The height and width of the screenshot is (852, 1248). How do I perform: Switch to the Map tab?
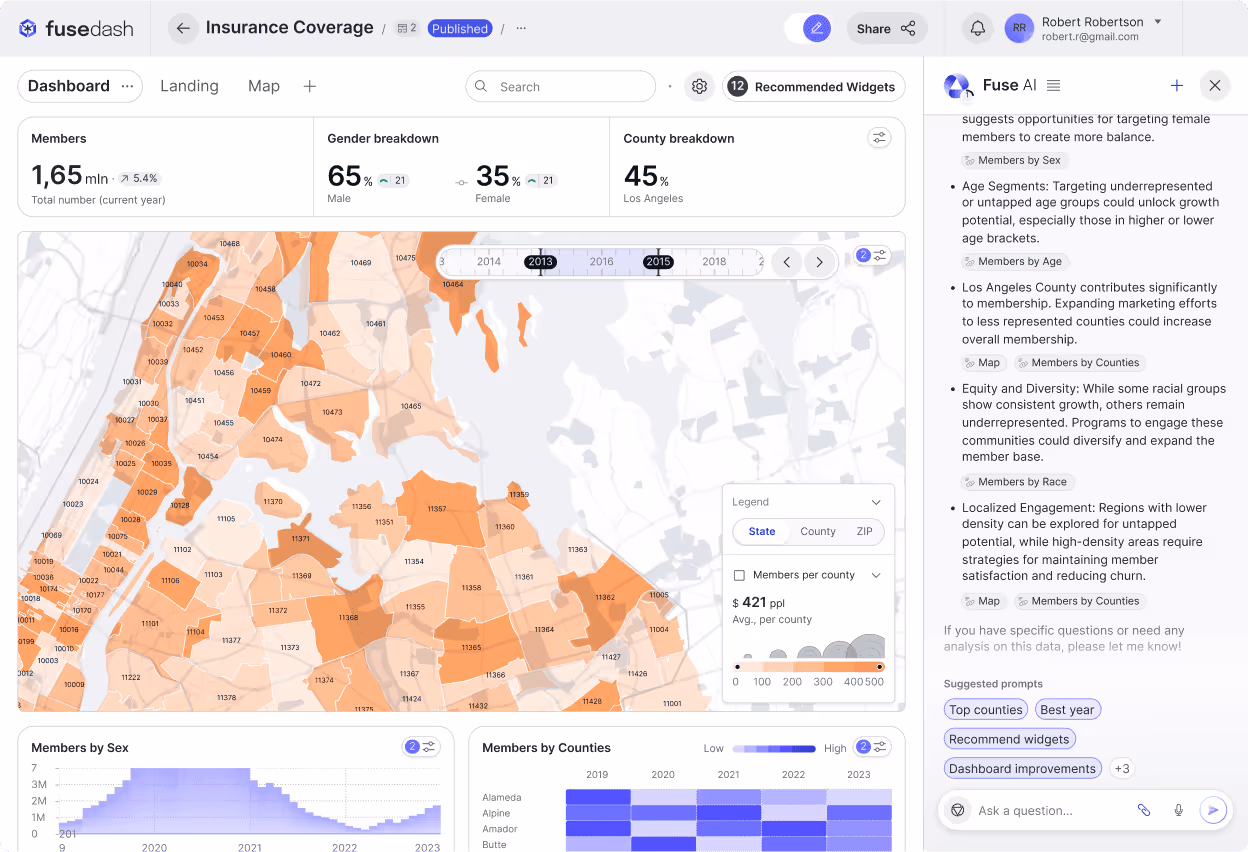tap(264, 86)
